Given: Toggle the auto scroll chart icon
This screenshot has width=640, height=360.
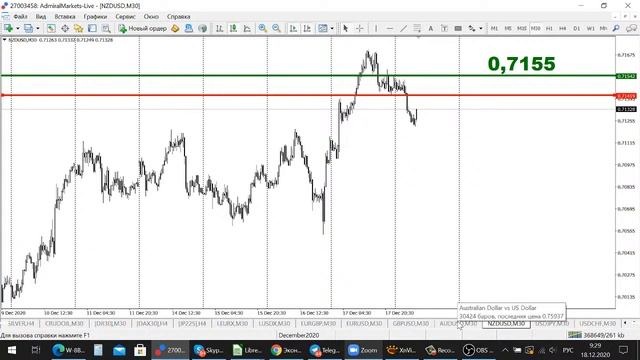Looking at the screenshot, I should click(293, 28).
